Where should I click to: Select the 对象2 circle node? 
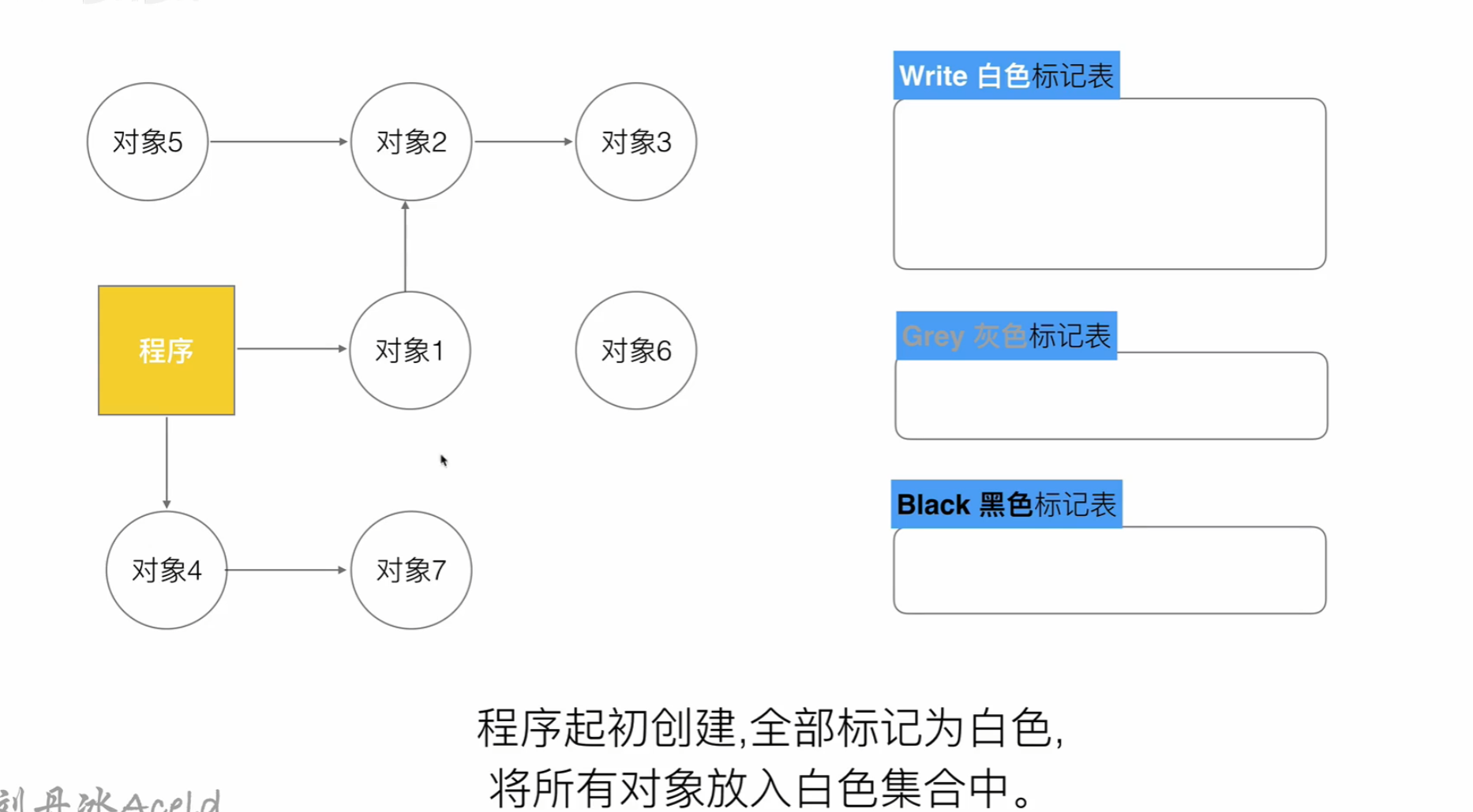click(x=411, y=142)
